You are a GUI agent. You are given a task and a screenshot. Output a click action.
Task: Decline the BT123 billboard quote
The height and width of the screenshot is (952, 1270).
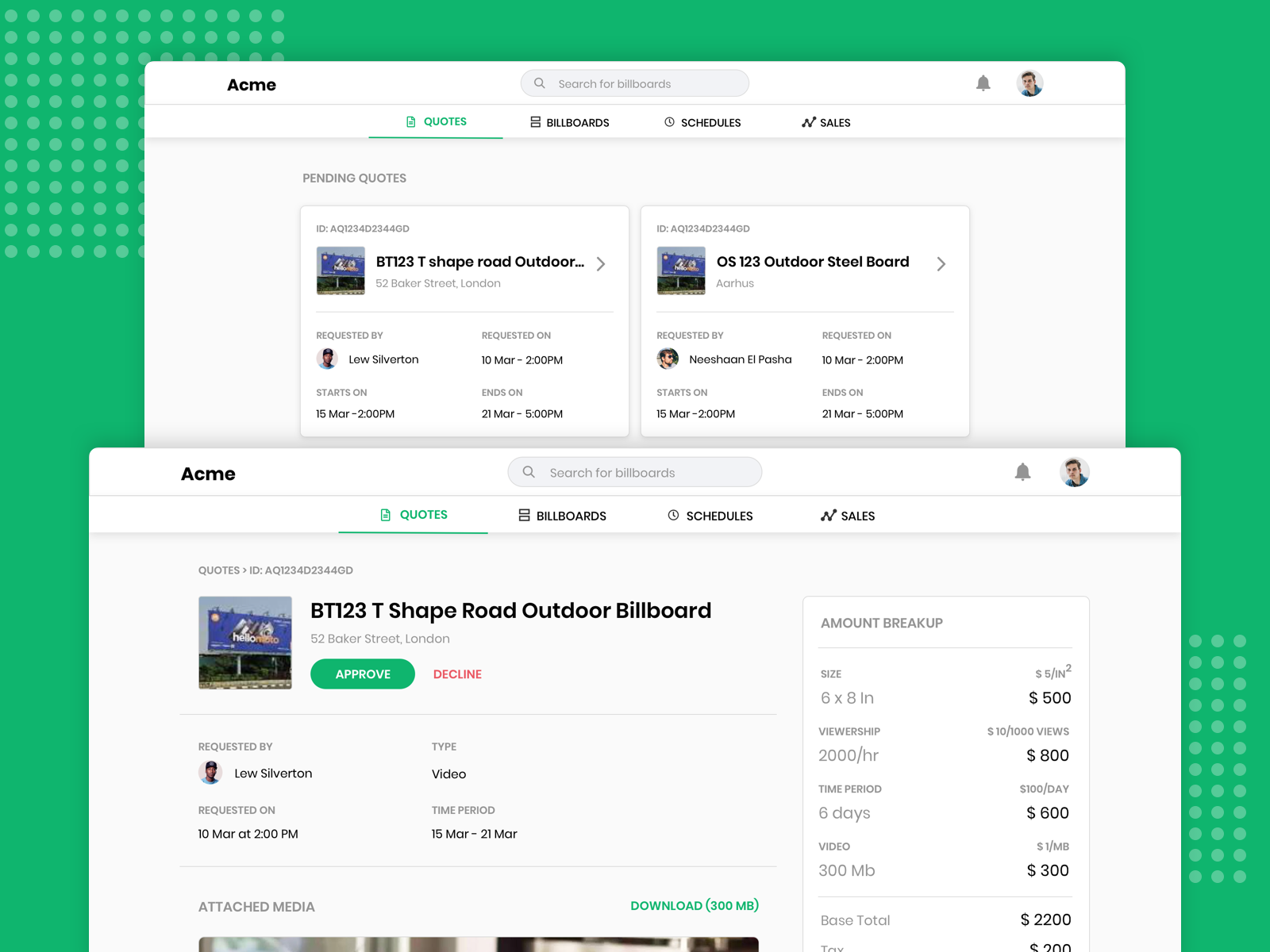coord(457,674)
